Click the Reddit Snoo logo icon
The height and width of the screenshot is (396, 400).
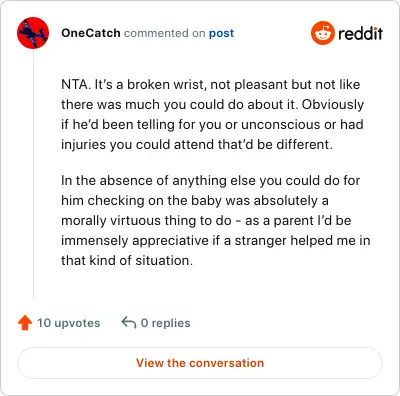[x=323, y=33]
